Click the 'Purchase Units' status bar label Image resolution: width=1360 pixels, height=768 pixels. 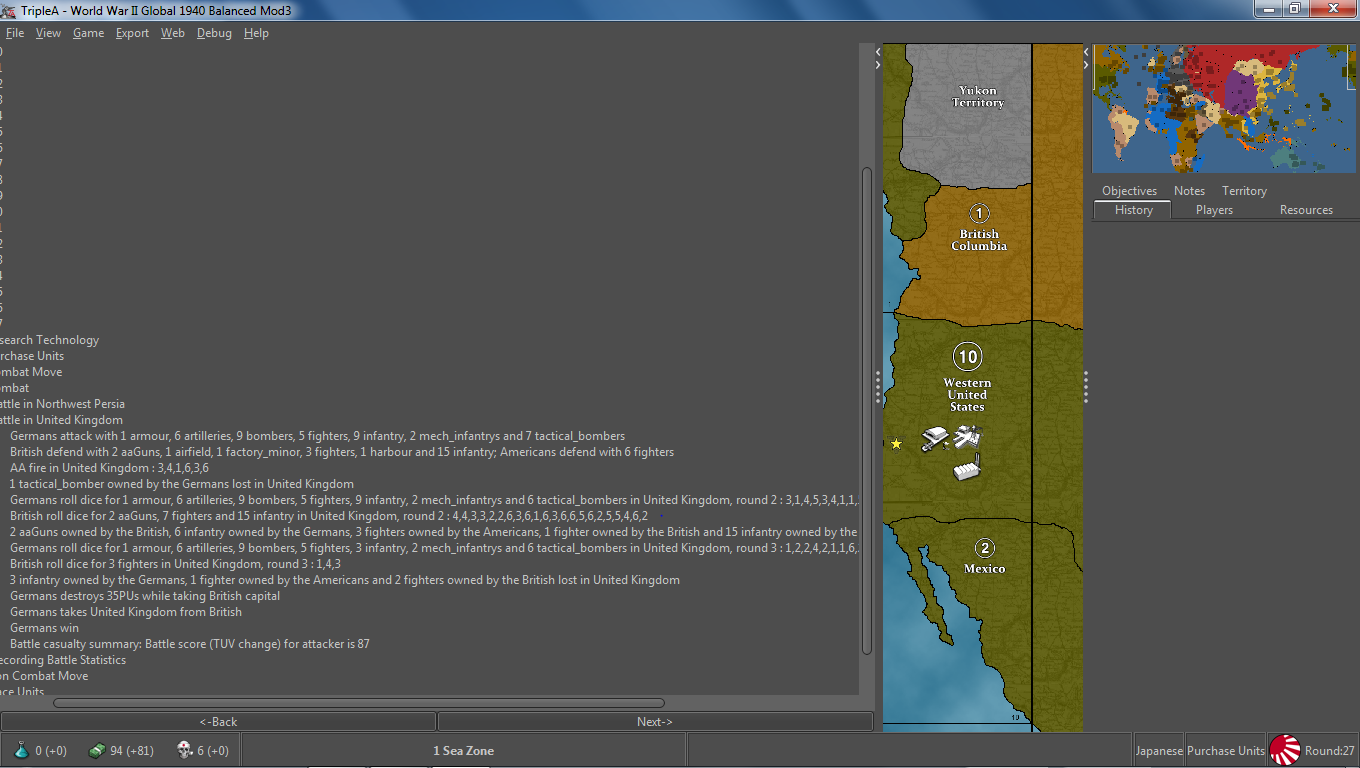click(1226, 751)
